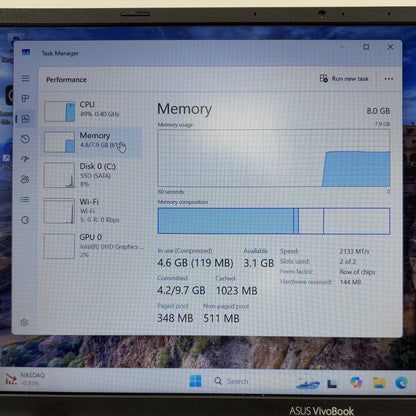Click the Run new task button
Screen dimensions: 416x416
pyautogui.click(x=344, y=79)
